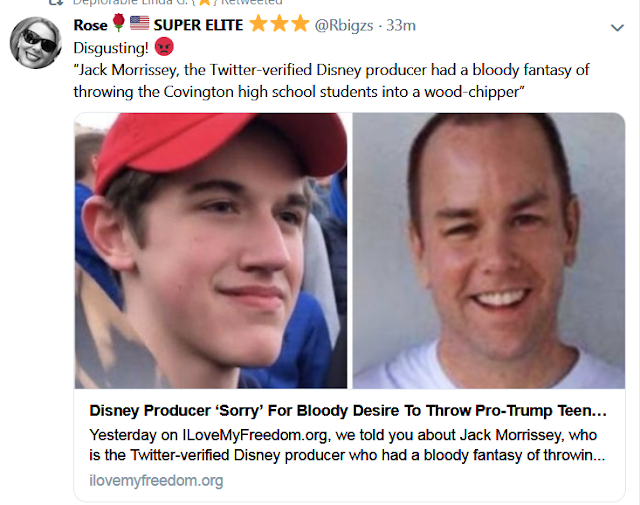Image resolution: width=640 pixels, height=505 pixels.
Task: Open the smiling man in white shirt photo
Action: point(489,250)
